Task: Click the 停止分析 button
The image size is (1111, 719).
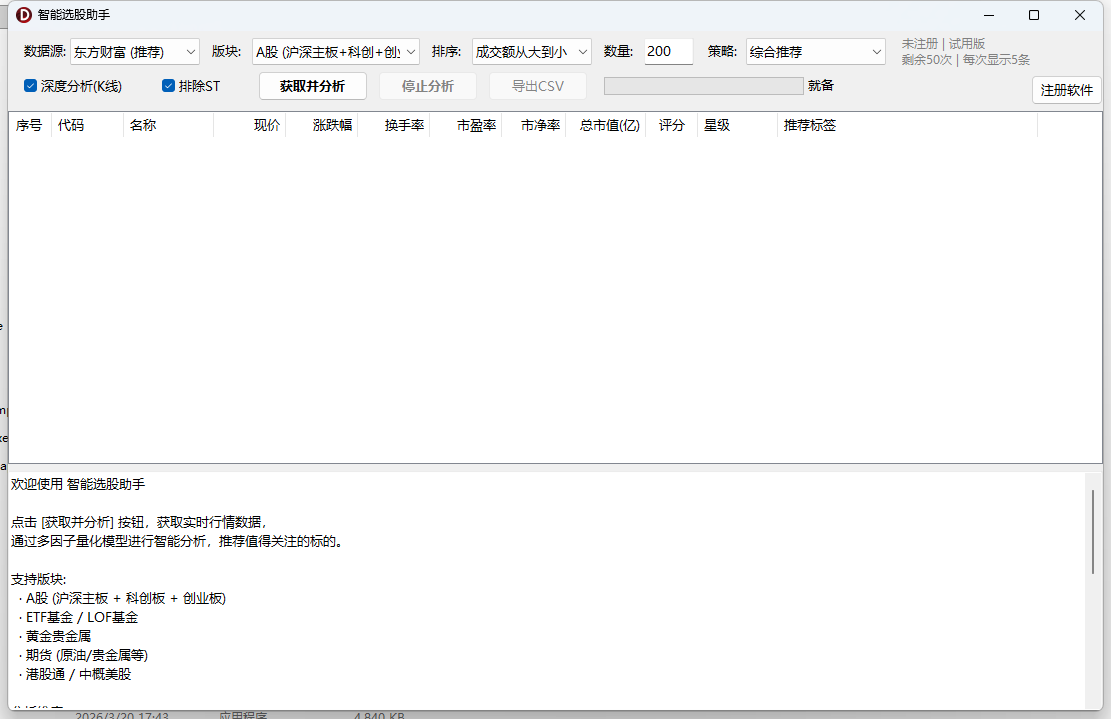Action: click(x=427, y=86)
